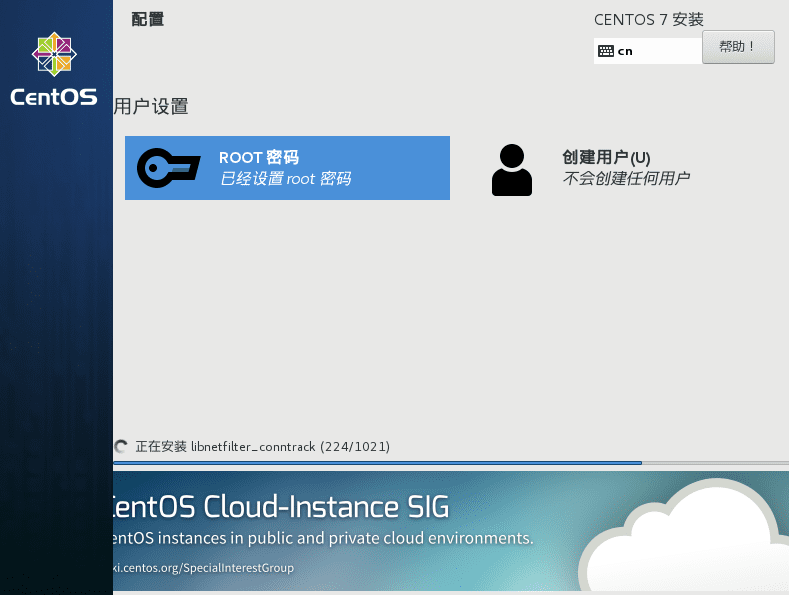Click the 配置 heading at top
This screenshot has height=595, width=789.
coord(147,19)
